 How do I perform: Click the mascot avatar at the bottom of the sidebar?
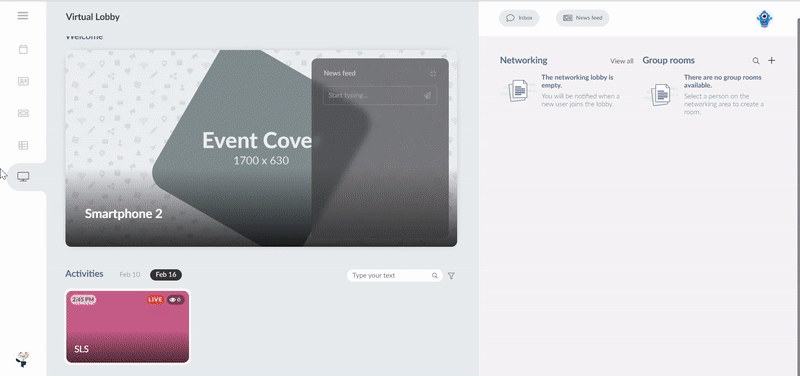[22, 359]
